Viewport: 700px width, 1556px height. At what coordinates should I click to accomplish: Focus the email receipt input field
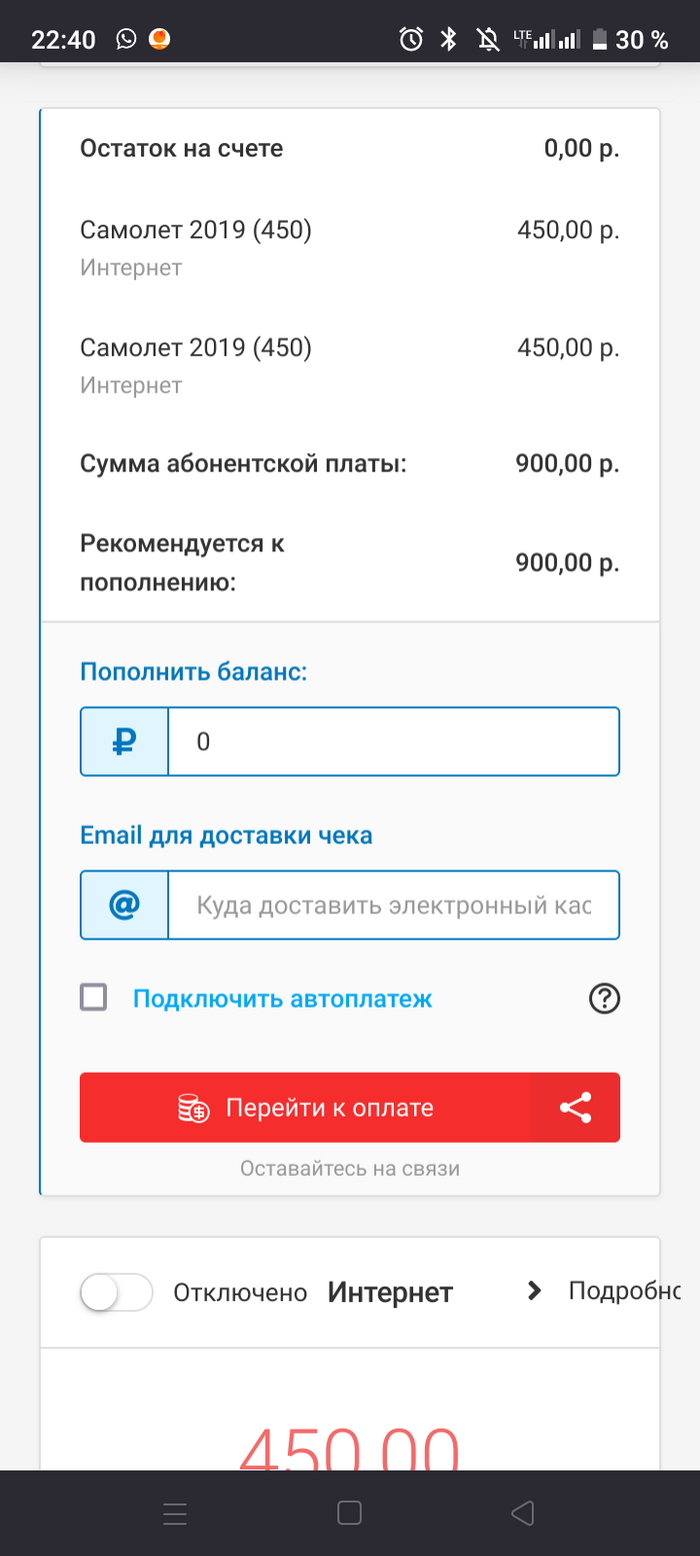click(x=393, y=905)
